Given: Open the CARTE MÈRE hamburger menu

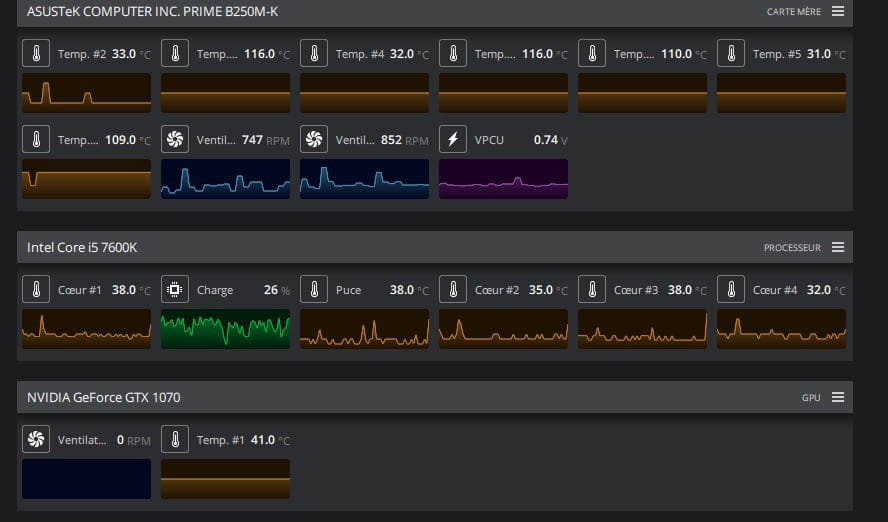Looking at the screenshot, I should (x=838, y=11).
